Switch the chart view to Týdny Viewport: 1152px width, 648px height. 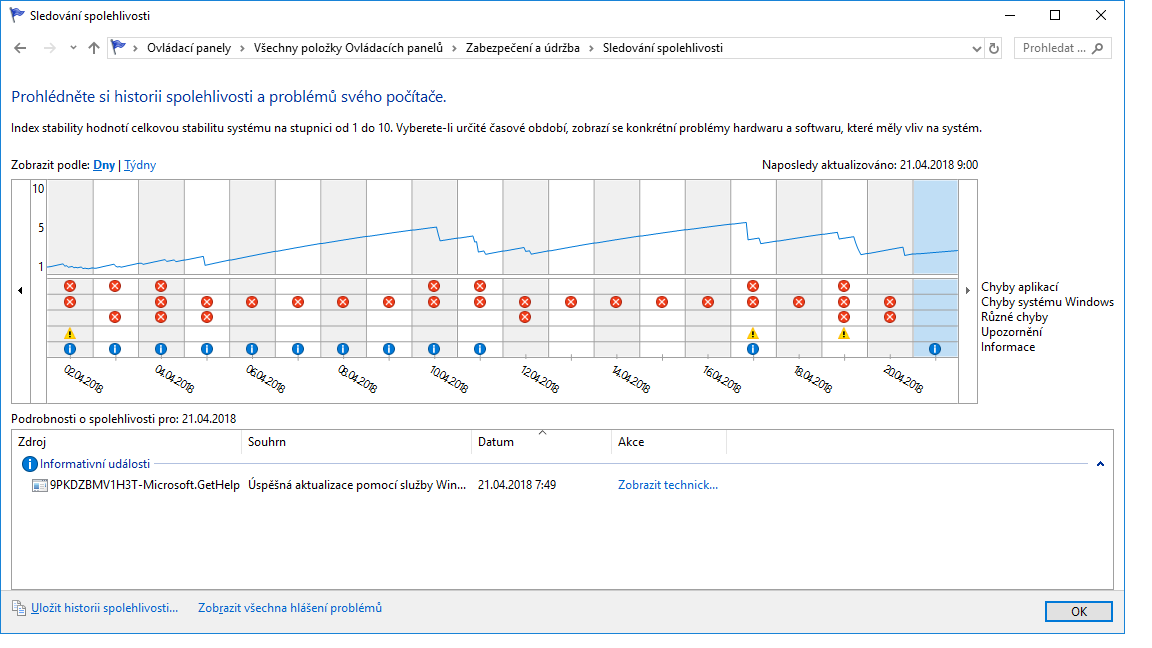point(140,165)
